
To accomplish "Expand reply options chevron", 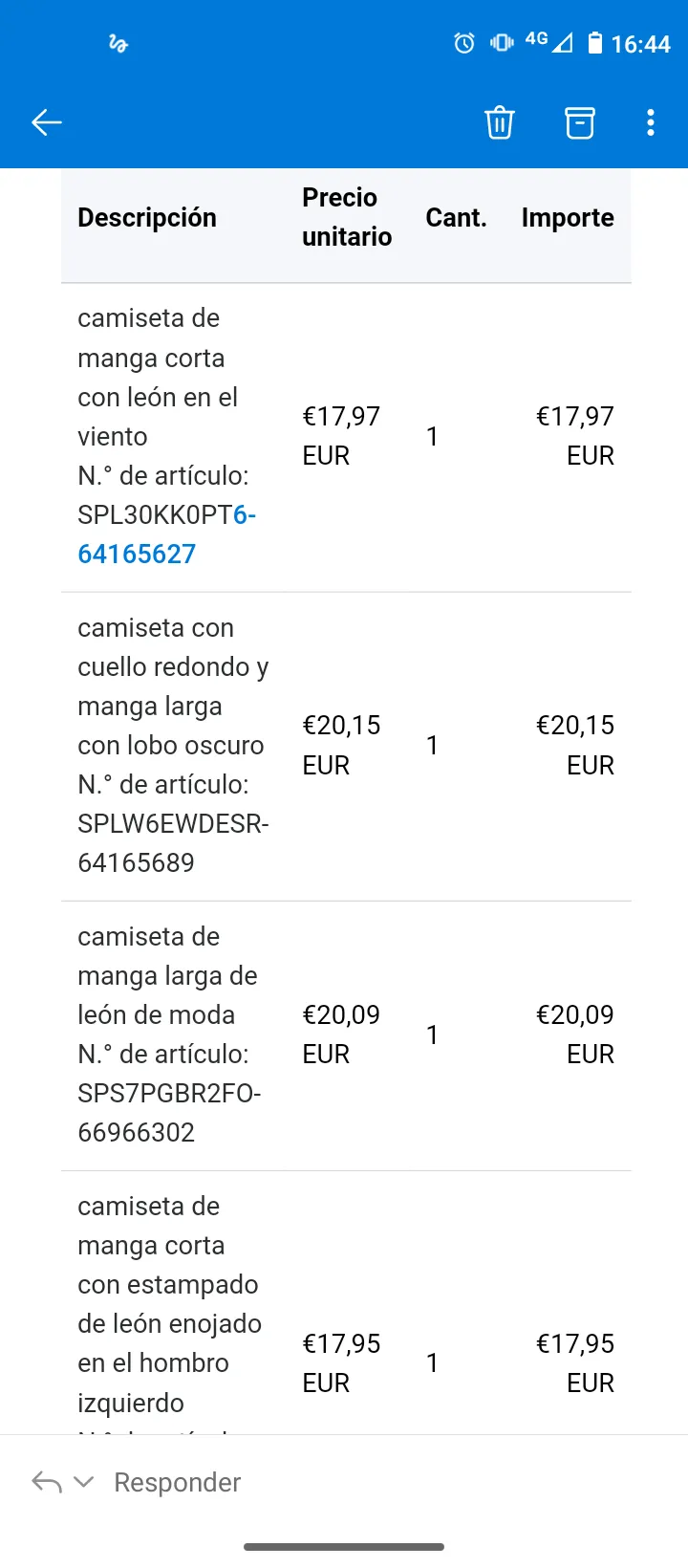I will point(84,1482).
